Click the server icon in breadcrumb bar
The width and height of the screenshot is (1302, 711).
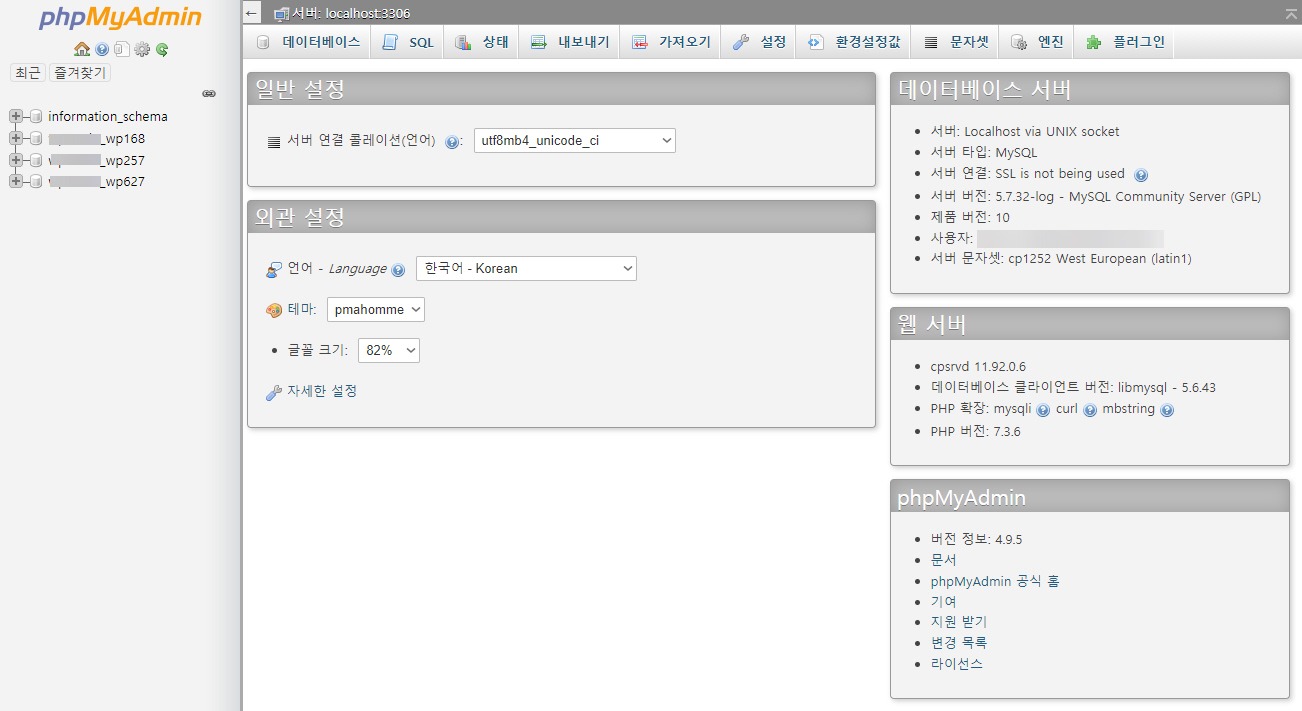coord(282,13)
